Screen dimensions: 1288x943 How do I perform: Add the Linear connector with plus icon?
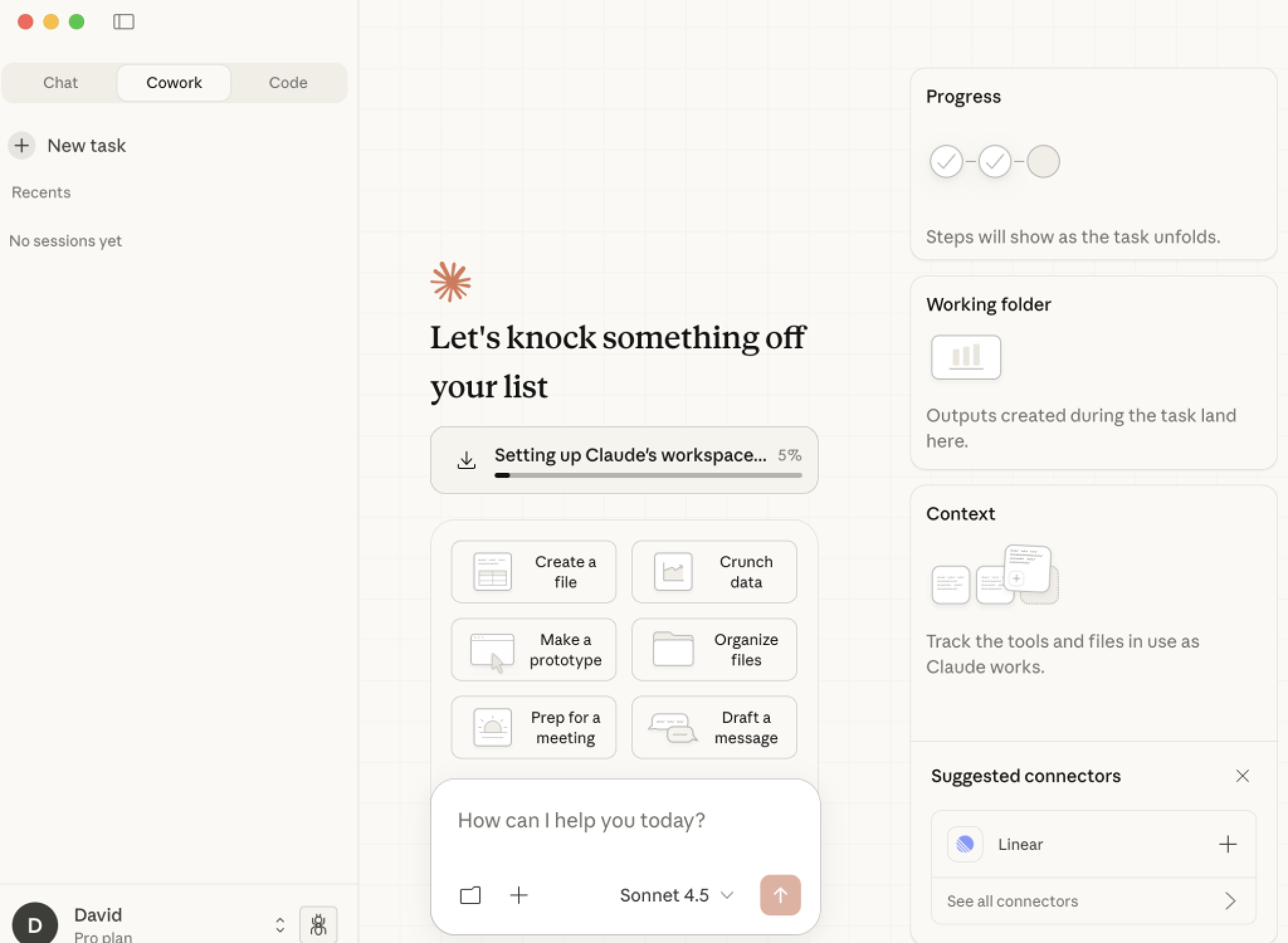point(1227,844)
